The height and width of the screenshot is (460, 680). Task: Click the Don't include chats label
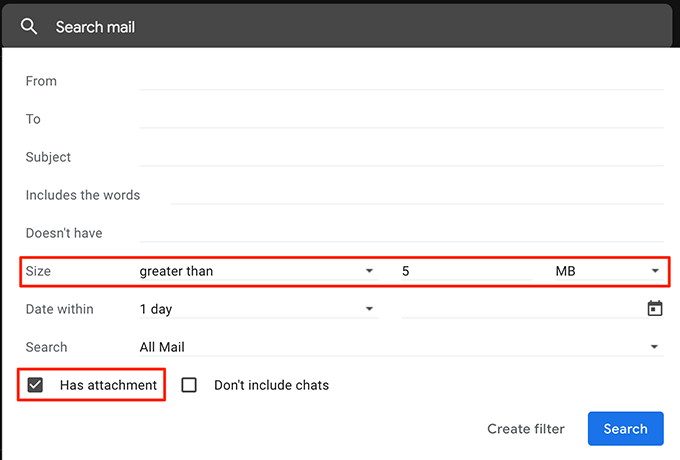271,385
